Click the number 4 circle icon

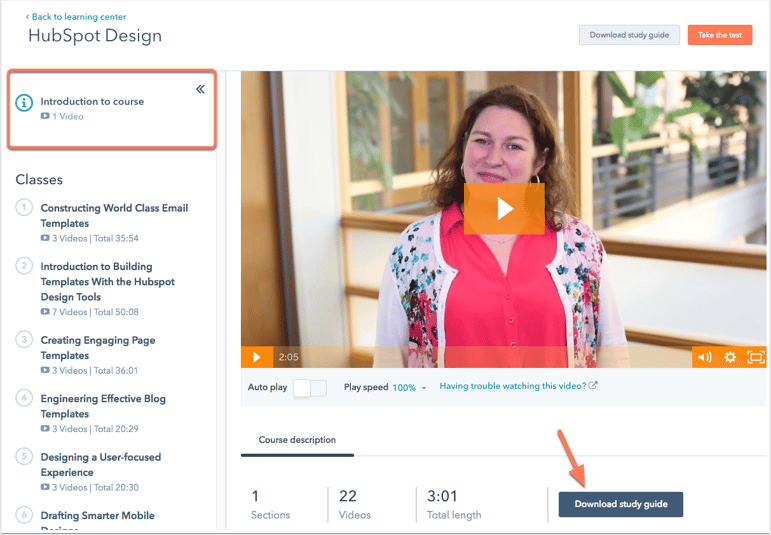[24, 398]
